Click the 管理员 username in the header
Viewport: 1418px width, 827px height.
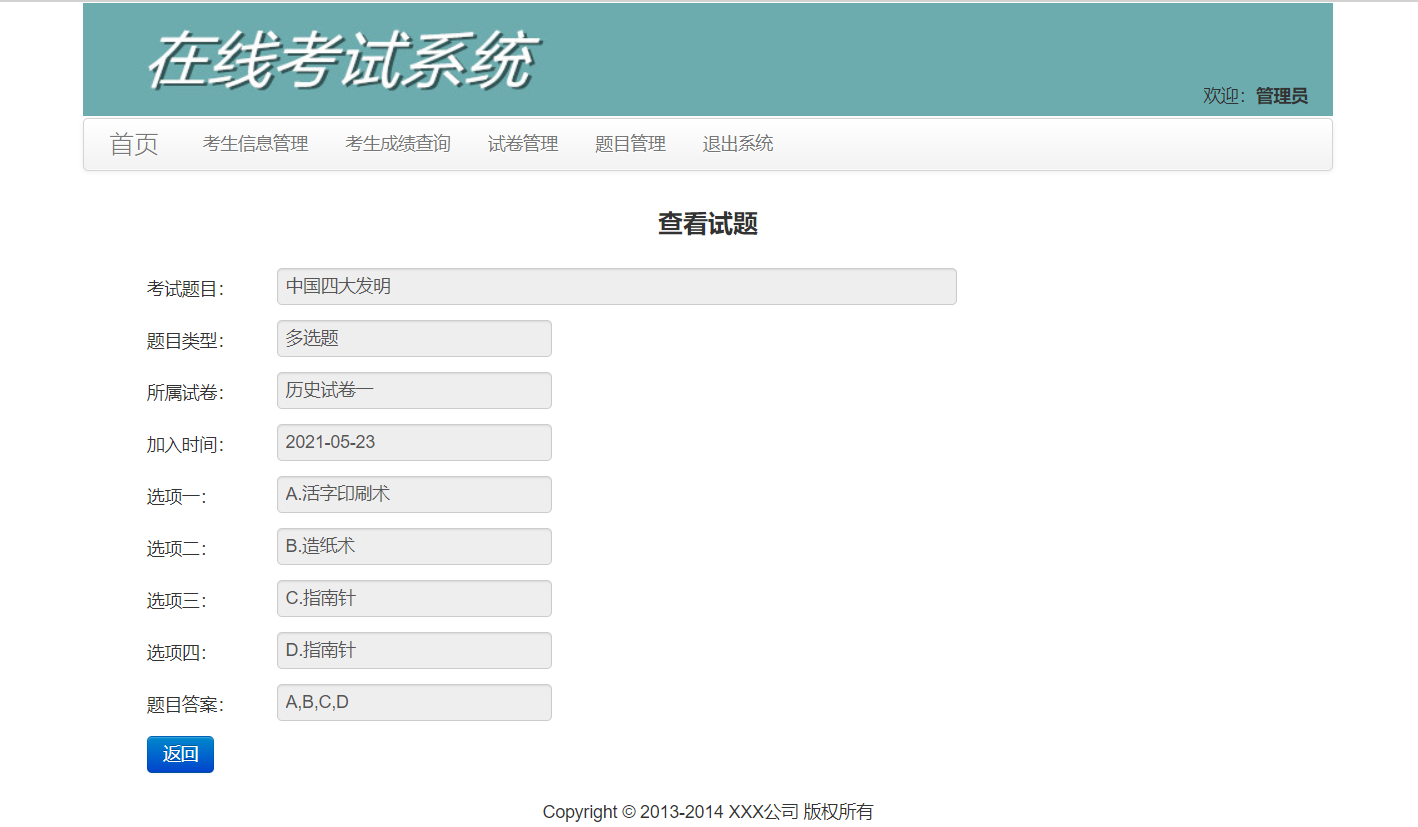coord(1282,96)
